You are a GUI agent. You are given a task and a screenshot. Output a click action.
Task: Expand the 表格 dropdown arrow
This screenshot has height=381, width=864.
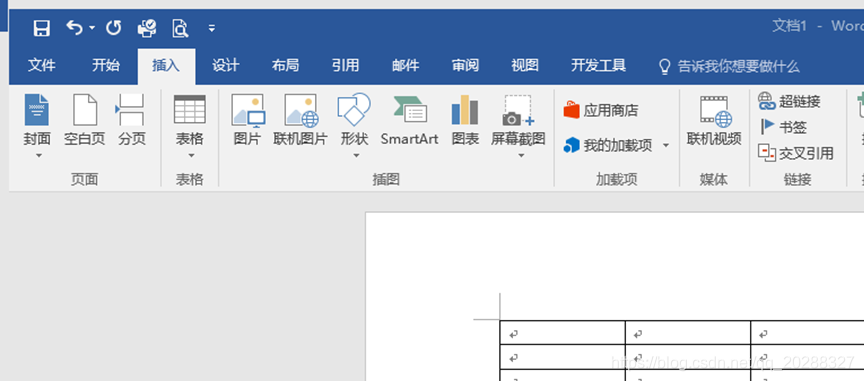click(191, 156)
